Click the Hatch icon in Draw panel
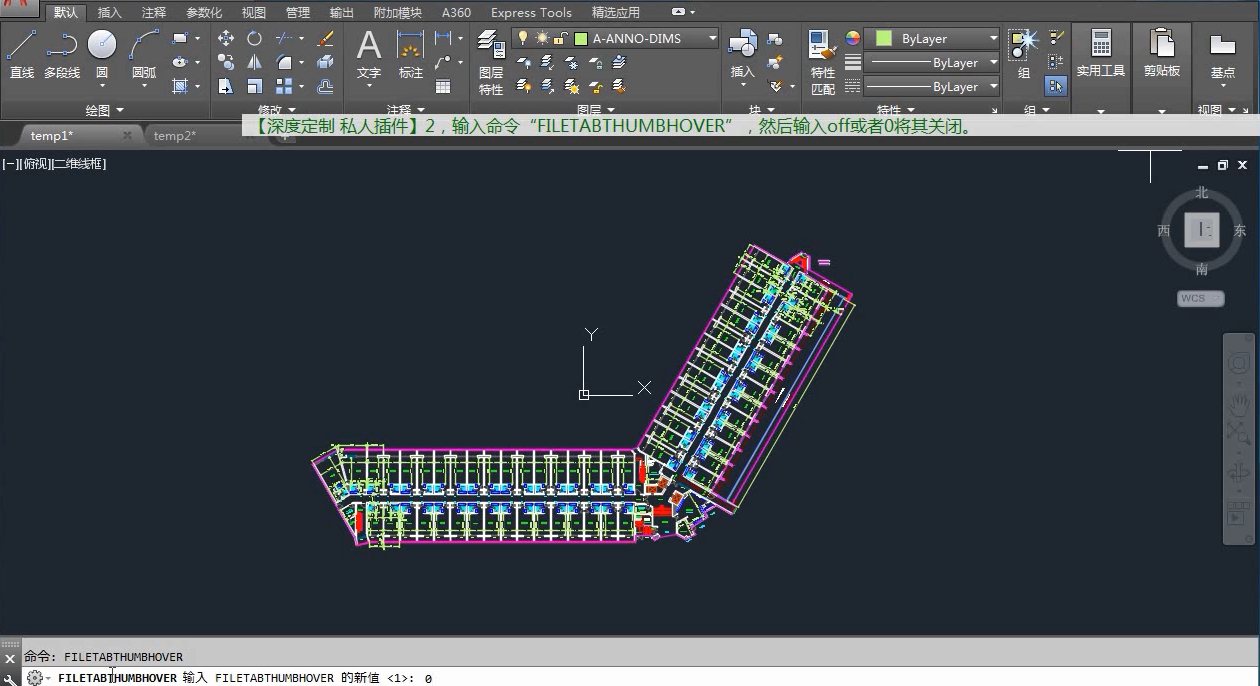Image resolution: width=1260 pixels, height=686 pixels. point(180,86)
